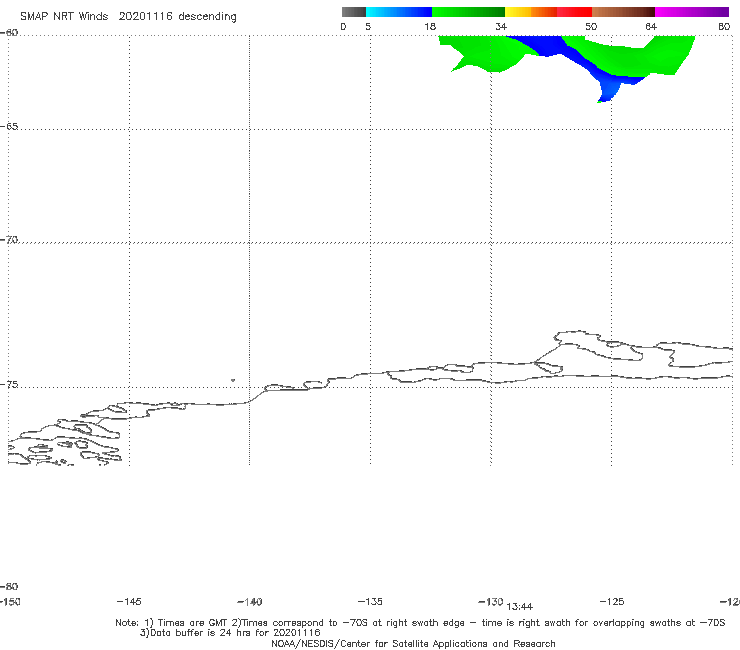
Task: Click the longitude label '-130'
Action: [x=491, y=601]
